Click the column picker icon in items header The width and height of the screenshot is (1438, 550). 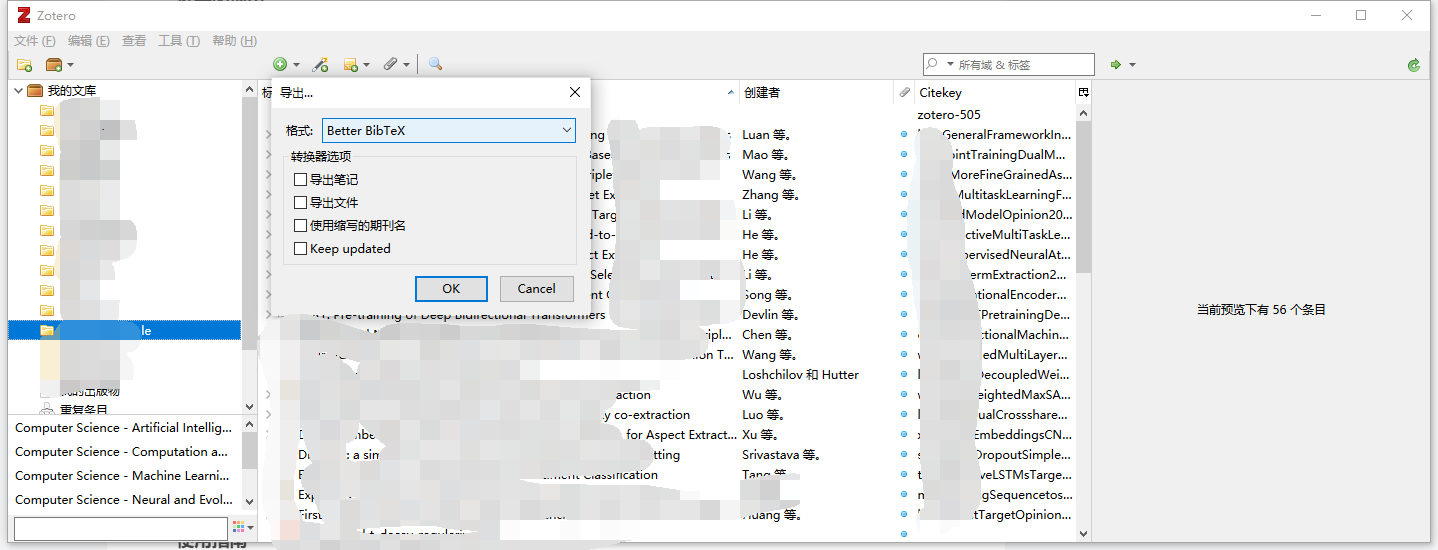coord(1083,92)
